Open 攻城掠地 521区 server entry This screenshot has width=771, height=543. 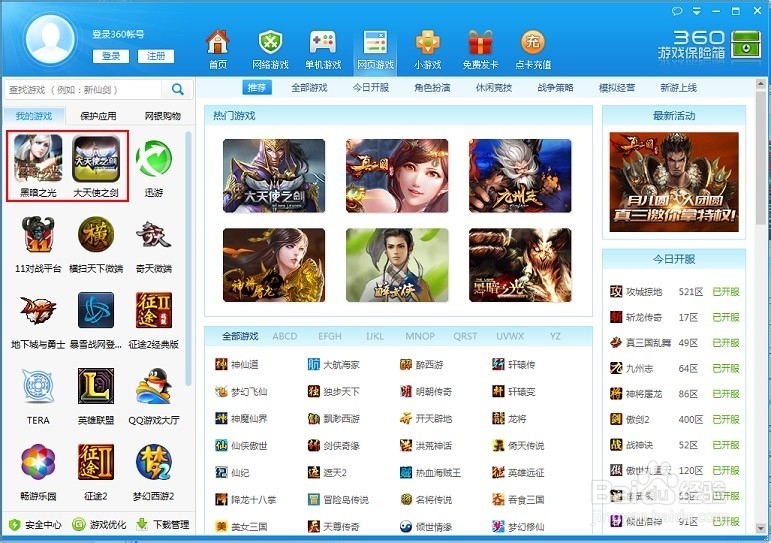[674, 292]
